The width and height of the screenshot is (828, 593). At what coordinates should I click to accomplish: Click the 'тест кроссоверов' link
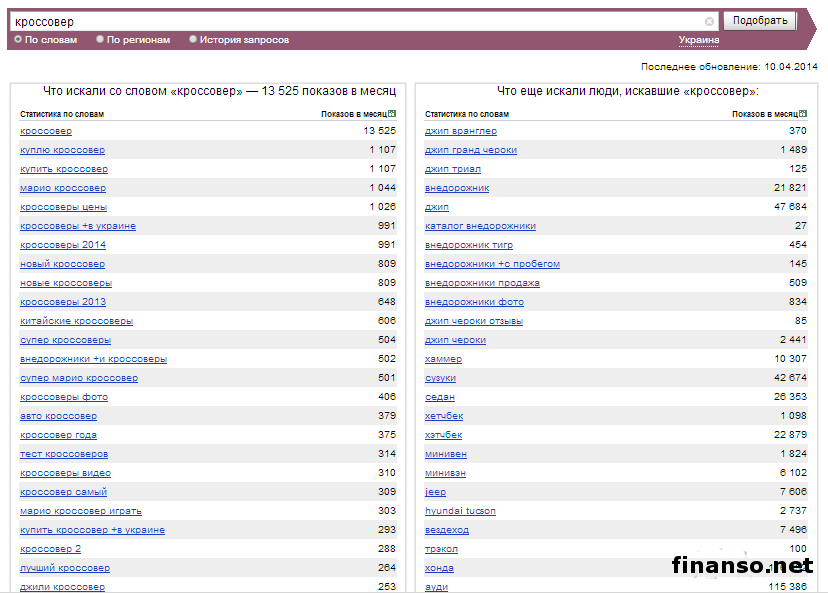(x=64, y=454)
